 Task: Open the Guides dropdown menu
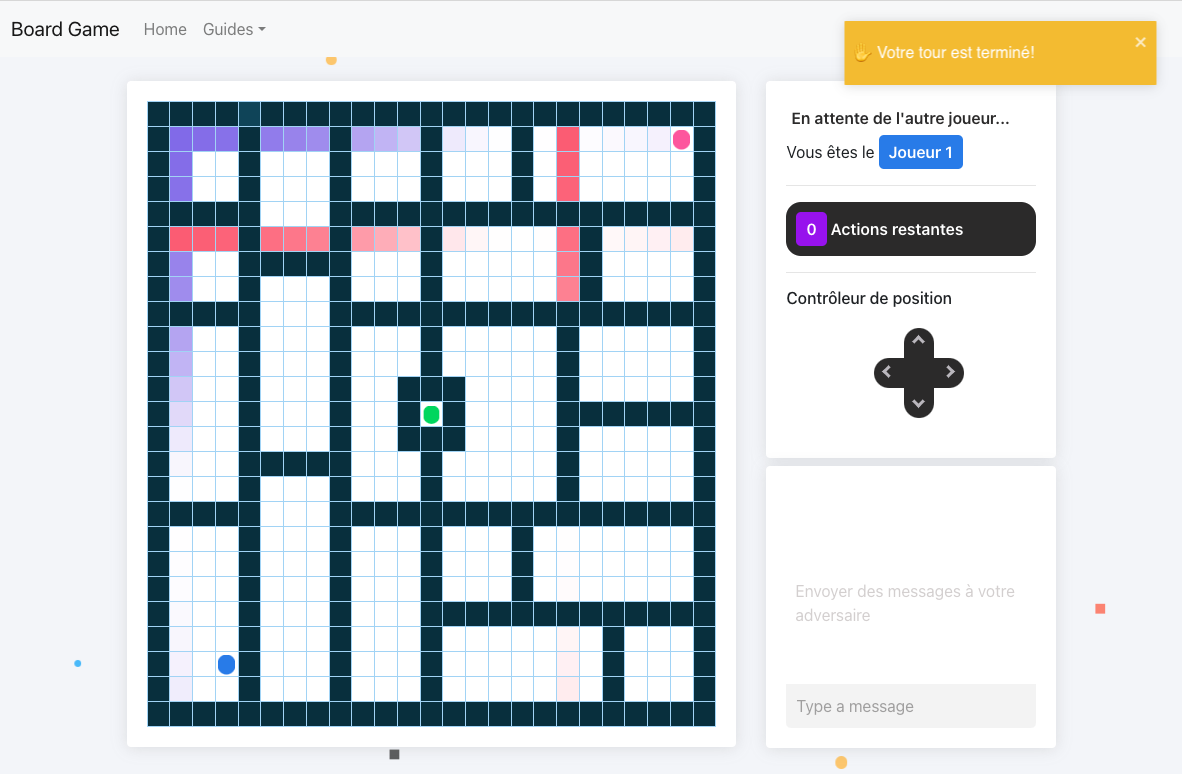point(234,29)
